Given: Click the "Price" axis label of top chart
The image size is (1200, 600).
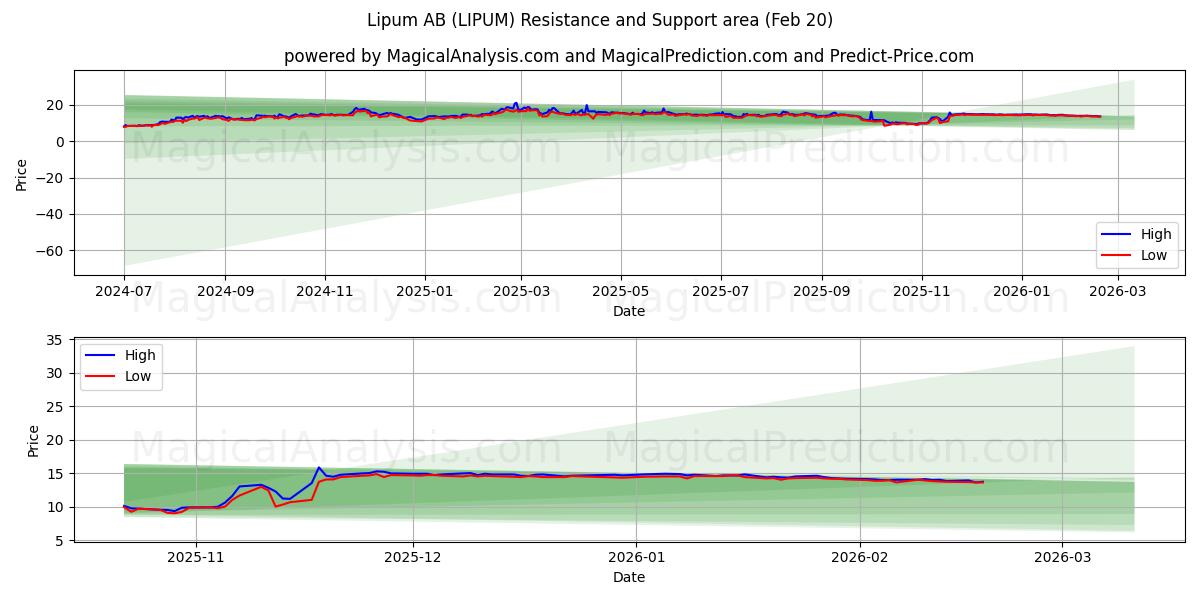Looking at the screenshot, I should click(x=22, y=173).
